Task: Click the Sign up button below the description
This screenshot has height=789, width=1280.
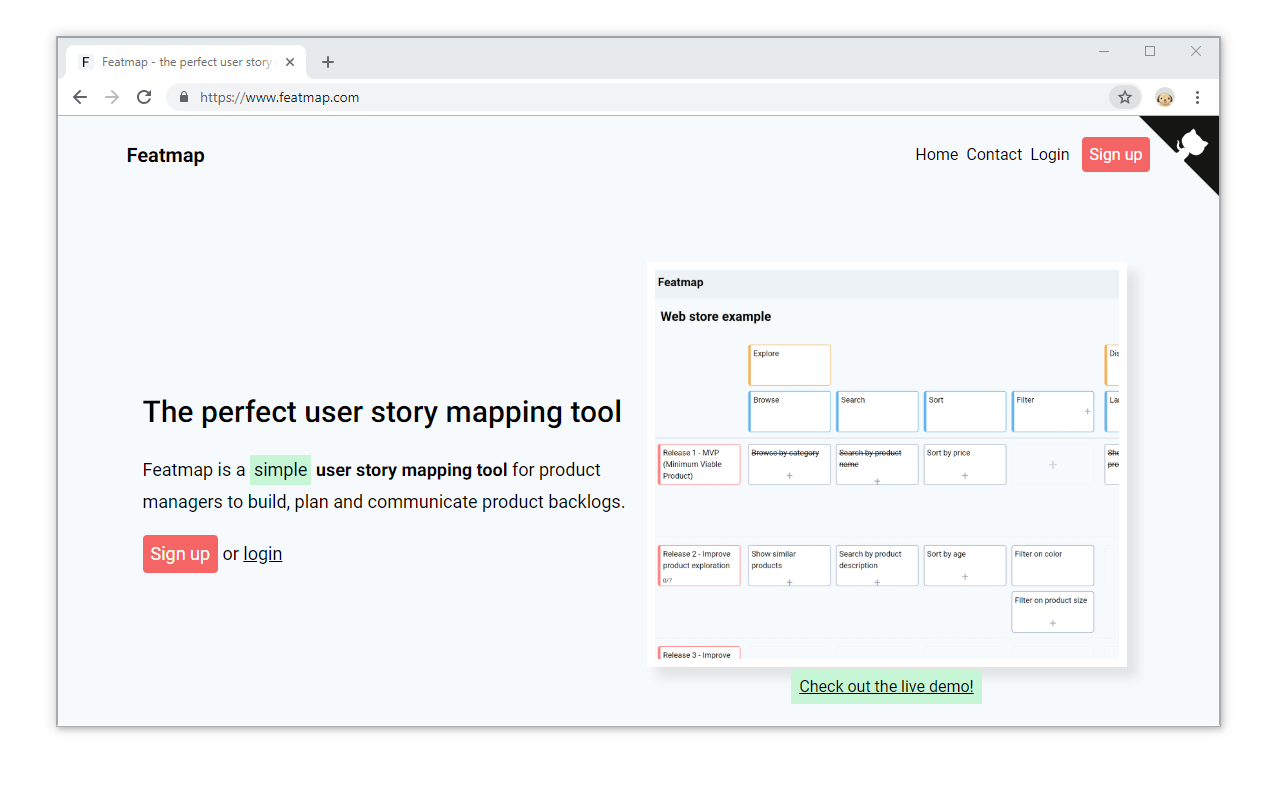Action: tap(180, 554)
